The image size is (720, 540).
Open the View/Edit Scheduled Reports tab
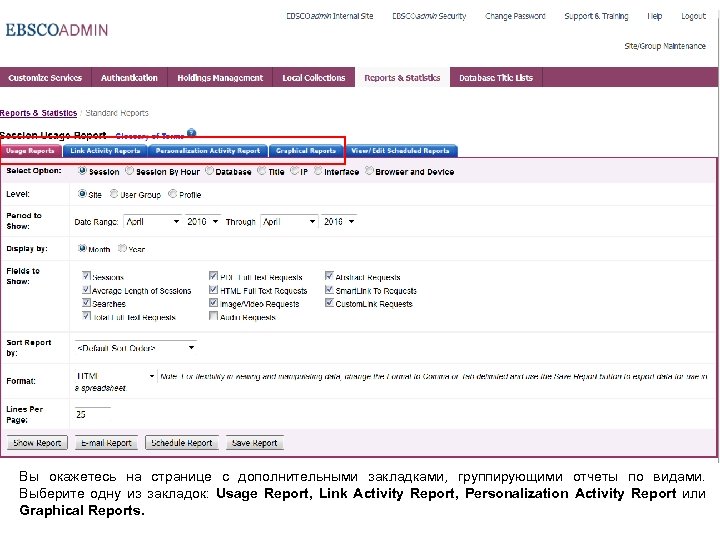400,151
